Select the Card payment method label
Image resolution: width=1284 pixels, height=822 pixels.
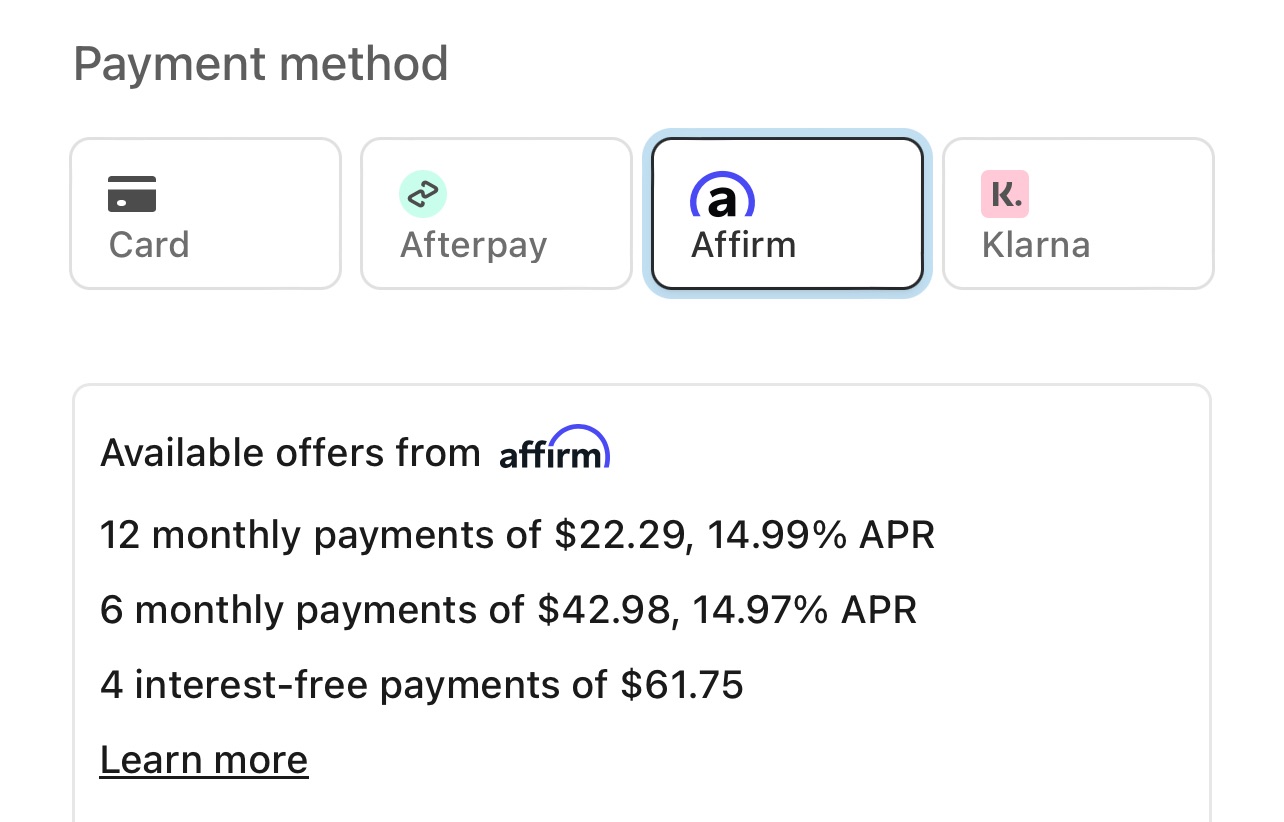(149, 245)
